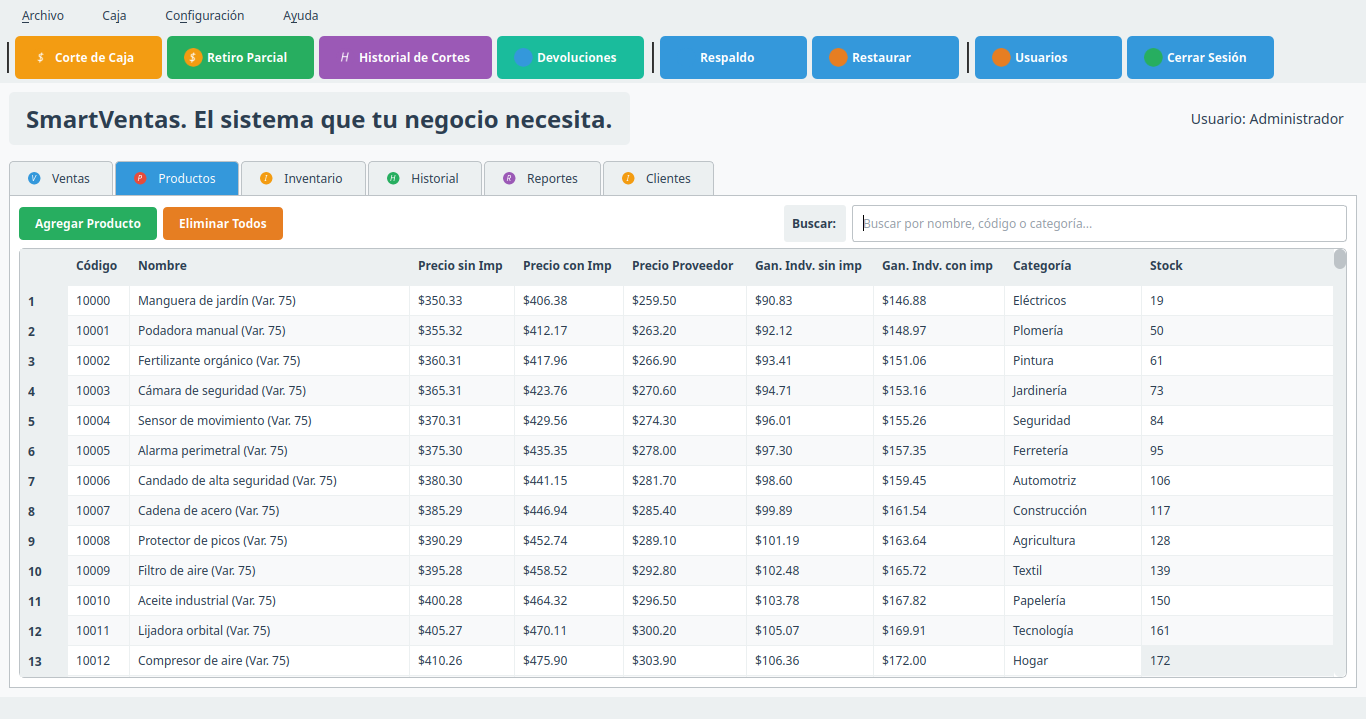Click the dollar icon on Corte de Caja

(x=40, y=58)
